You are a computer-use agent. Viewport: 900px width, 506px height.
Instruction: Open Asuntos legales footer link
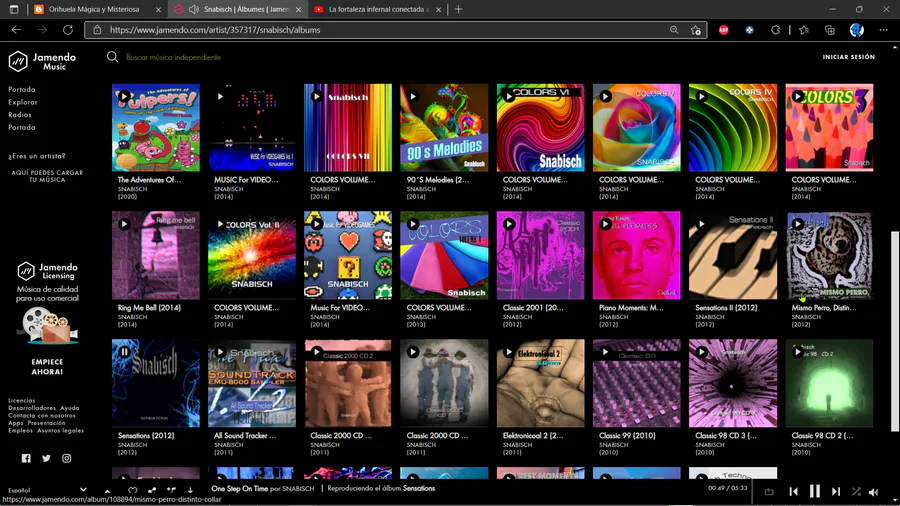click(x=60, y=430)
